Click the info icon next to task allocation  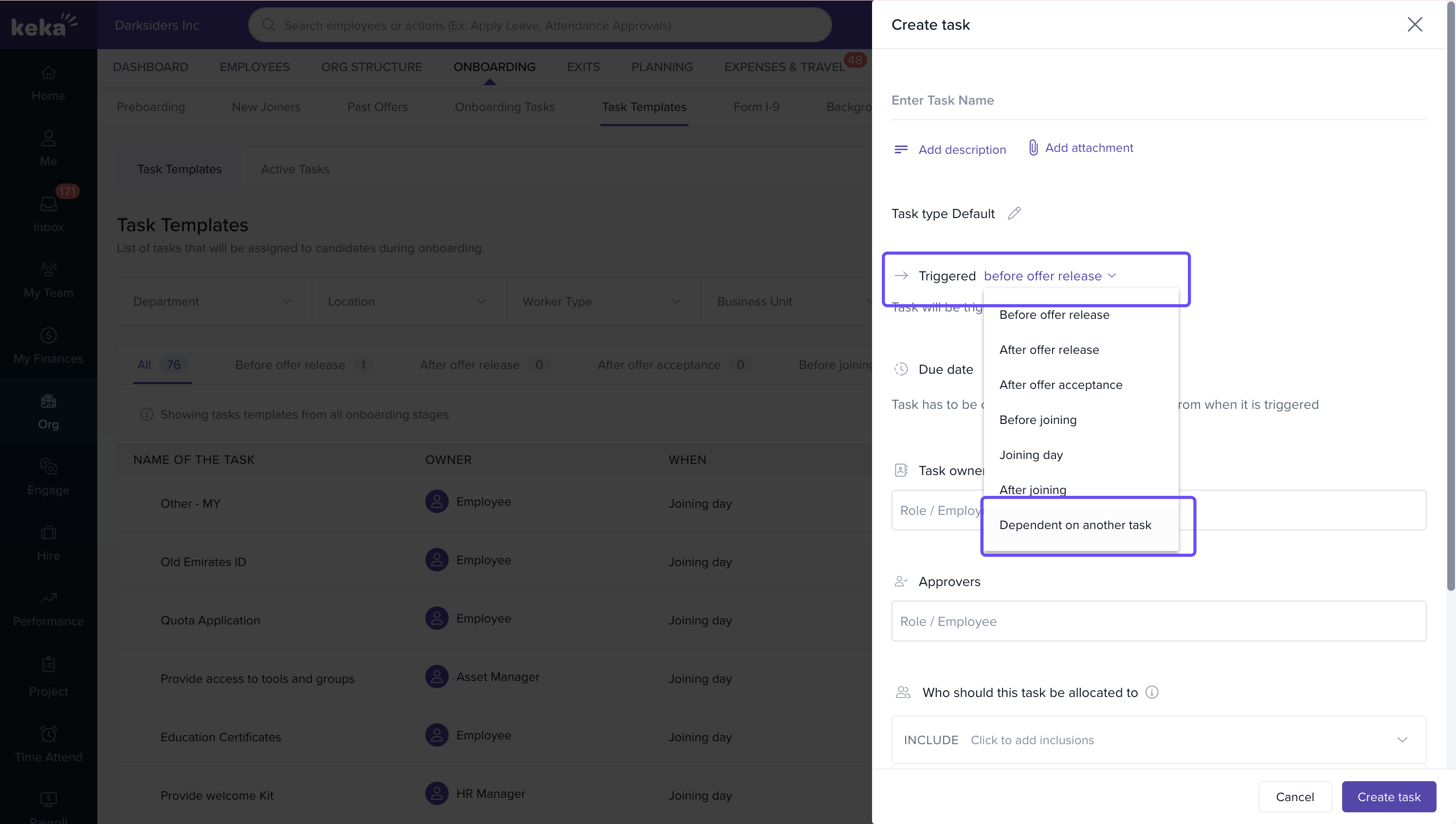point(1152,692)
